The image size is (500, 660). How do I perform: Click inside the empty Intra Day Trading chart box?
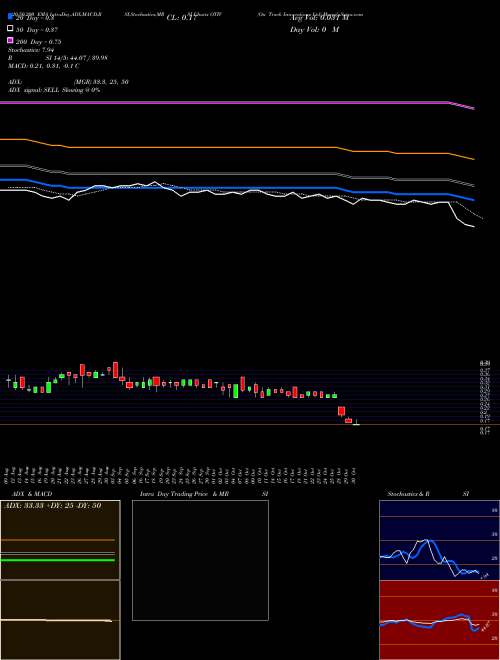[200, 560]
